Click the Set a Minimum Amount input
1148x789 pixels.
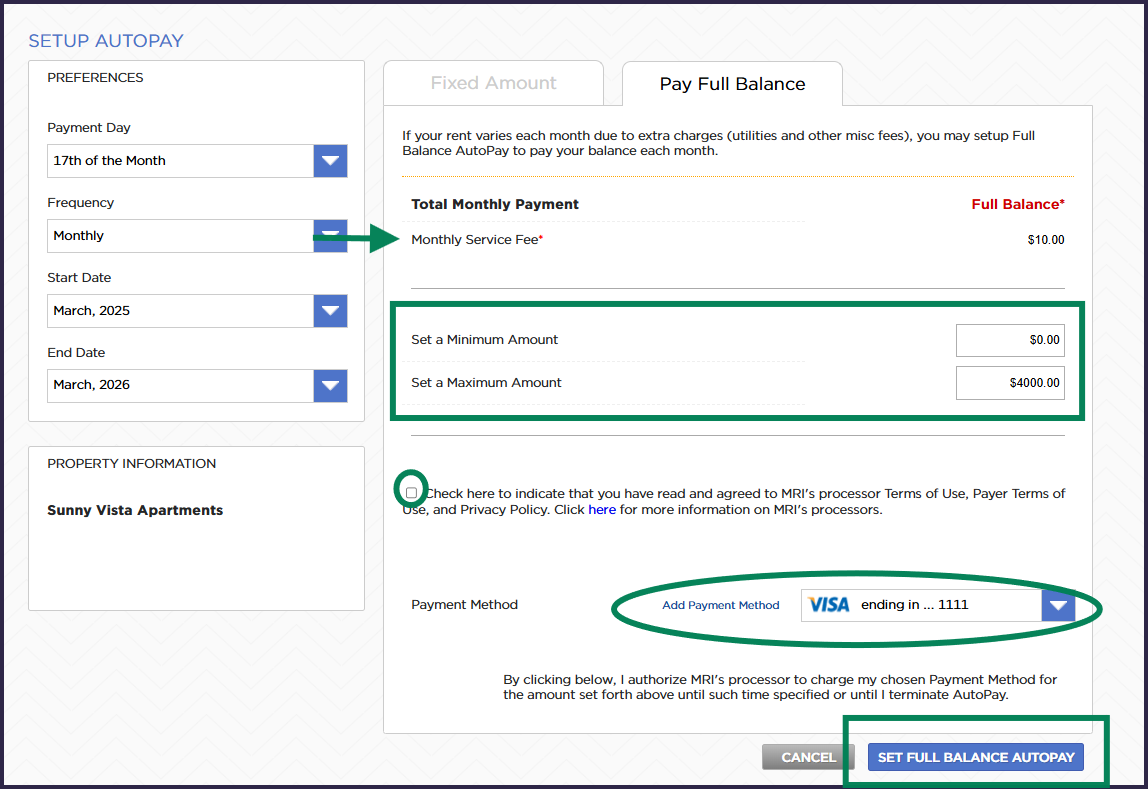[x=1010, y=340]
